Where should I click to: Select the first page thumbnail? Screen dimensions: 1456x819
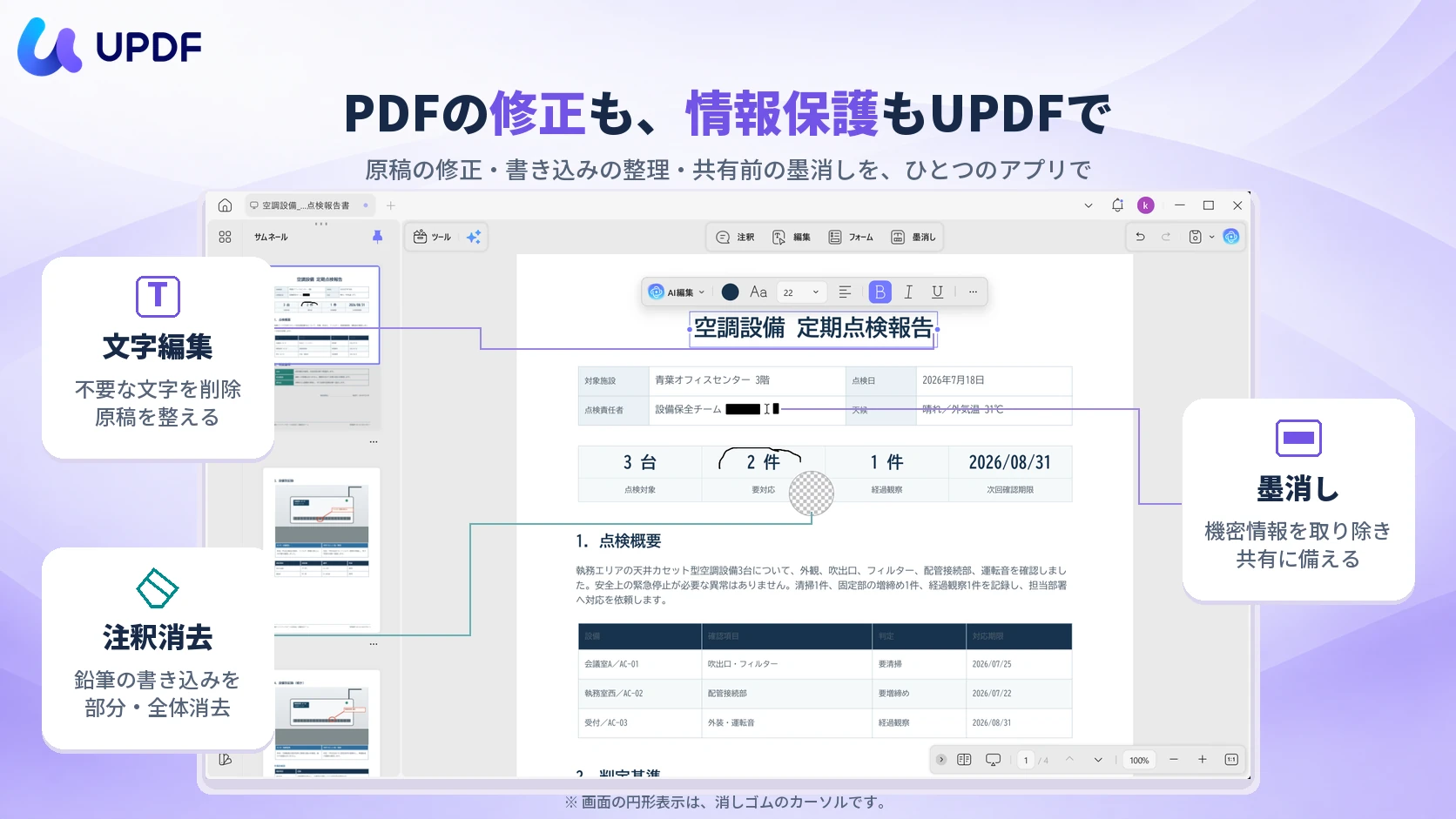point(327,314)
